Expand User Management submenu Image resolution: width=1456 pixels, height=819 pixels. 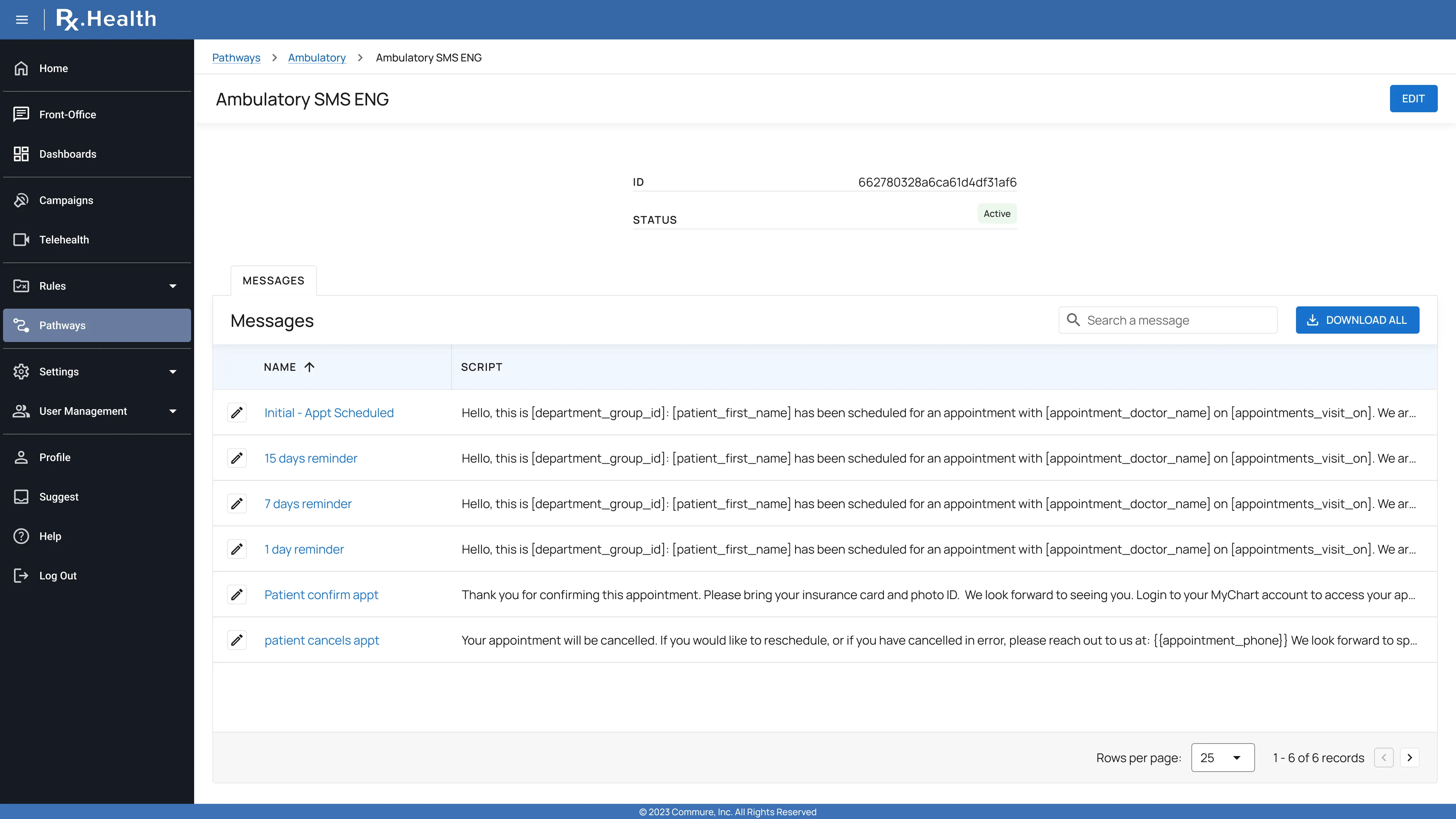click(x=173, y=411)
